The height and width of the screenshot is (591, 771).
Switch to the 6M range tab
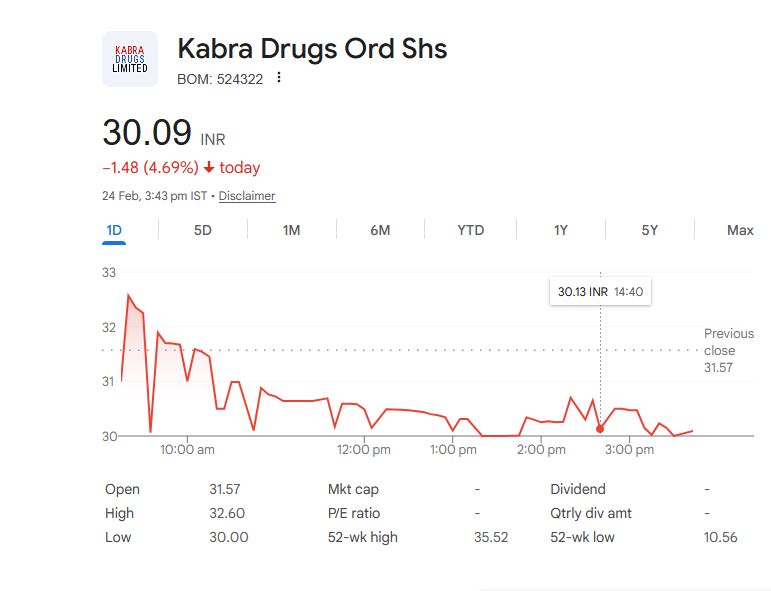coord(380,230)
